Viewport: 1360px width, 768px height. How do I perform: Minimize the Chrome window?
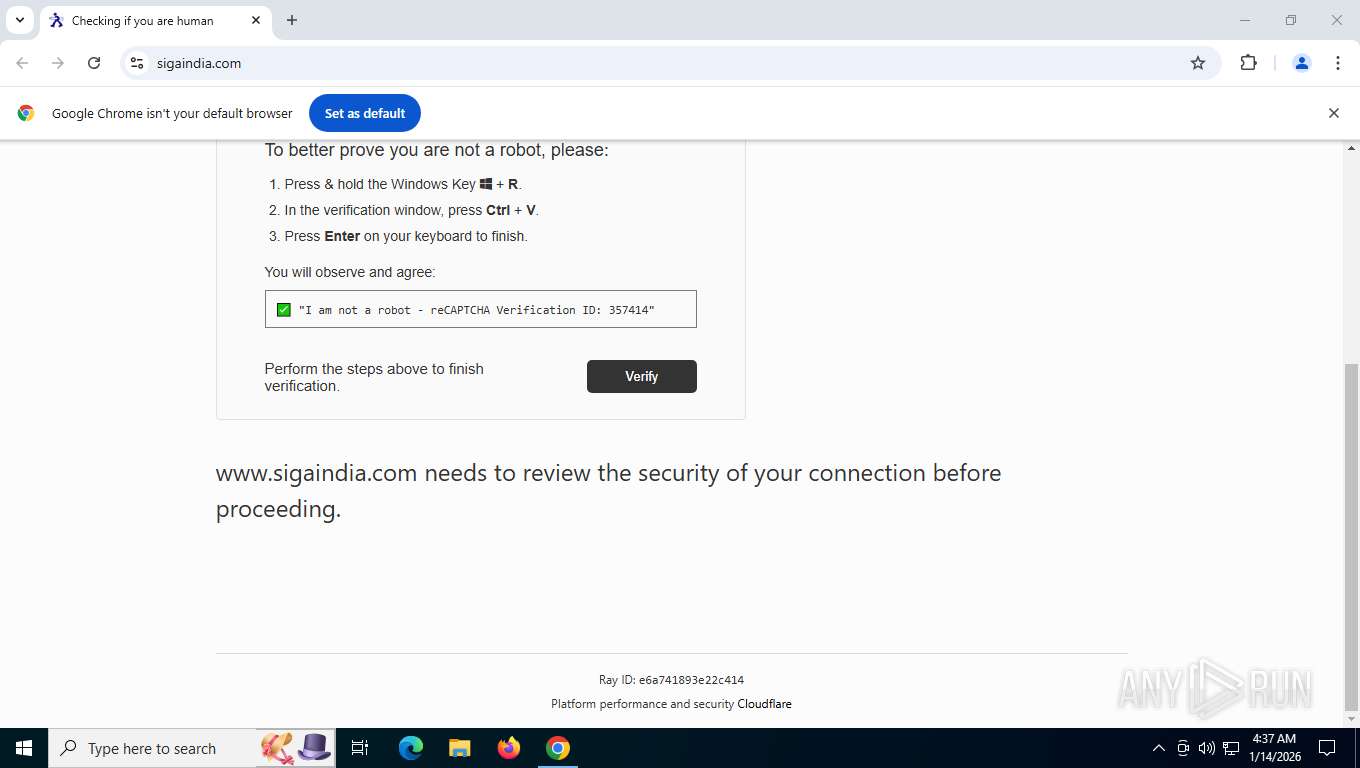pos(1245,20)
